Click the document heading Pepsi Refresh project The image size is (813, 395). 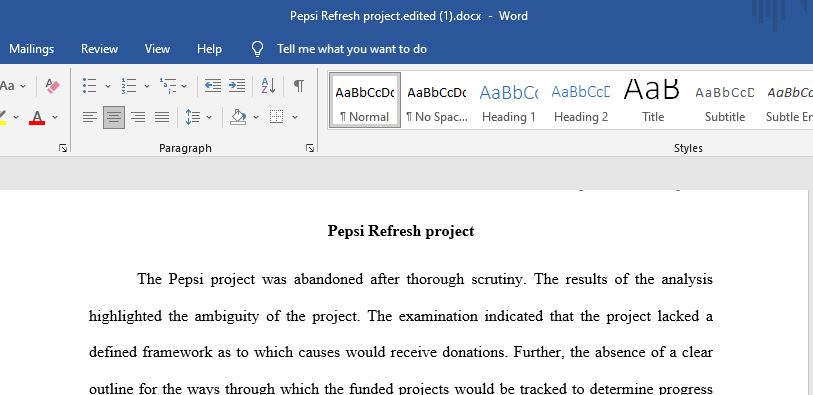(x=401, y=231)
